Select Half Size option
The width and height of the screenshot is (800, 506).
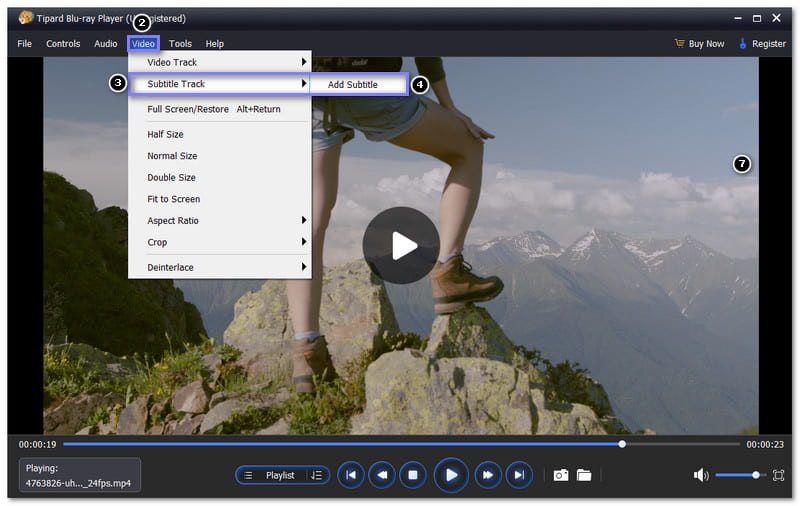[219, 134]
